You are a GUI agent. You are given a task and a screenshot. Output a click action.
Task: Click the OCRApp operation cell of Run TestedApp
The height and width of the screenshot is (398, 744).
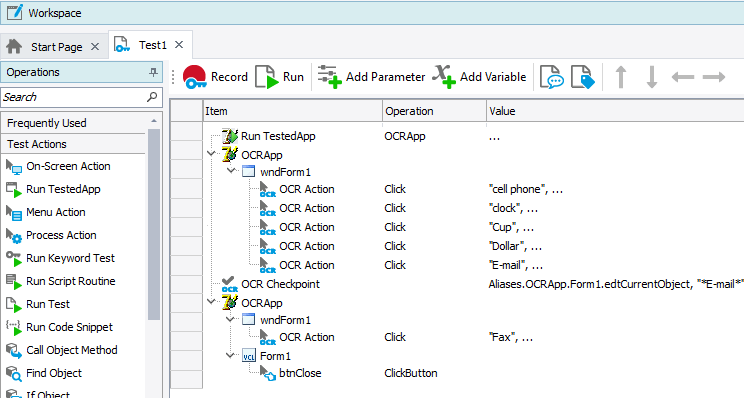click(405, 136)
